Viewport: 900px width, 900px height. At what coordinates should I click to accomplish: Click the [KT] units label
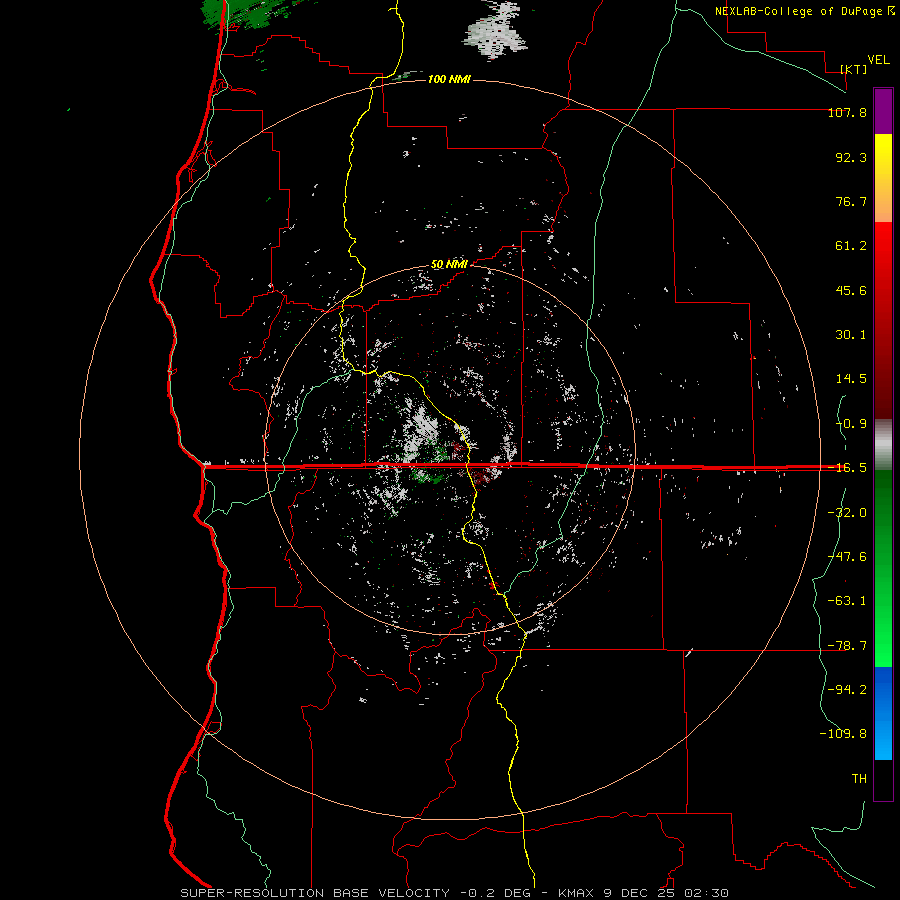pyautogui.click(x=854, y=69)
